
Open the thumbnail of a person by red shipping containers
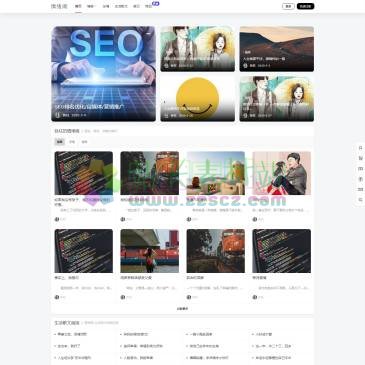[x=150, y=251]
